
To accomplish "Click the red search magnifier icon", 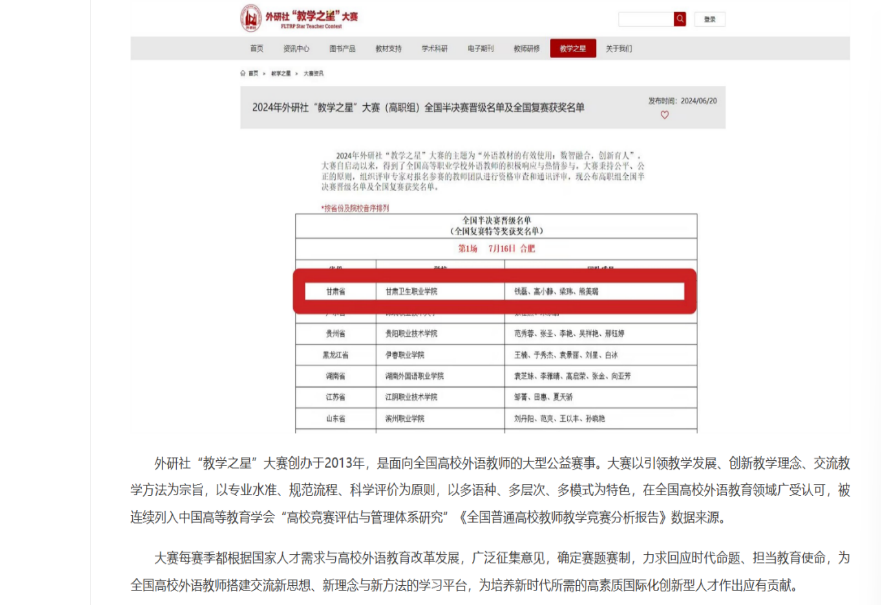I will (680, 19).
